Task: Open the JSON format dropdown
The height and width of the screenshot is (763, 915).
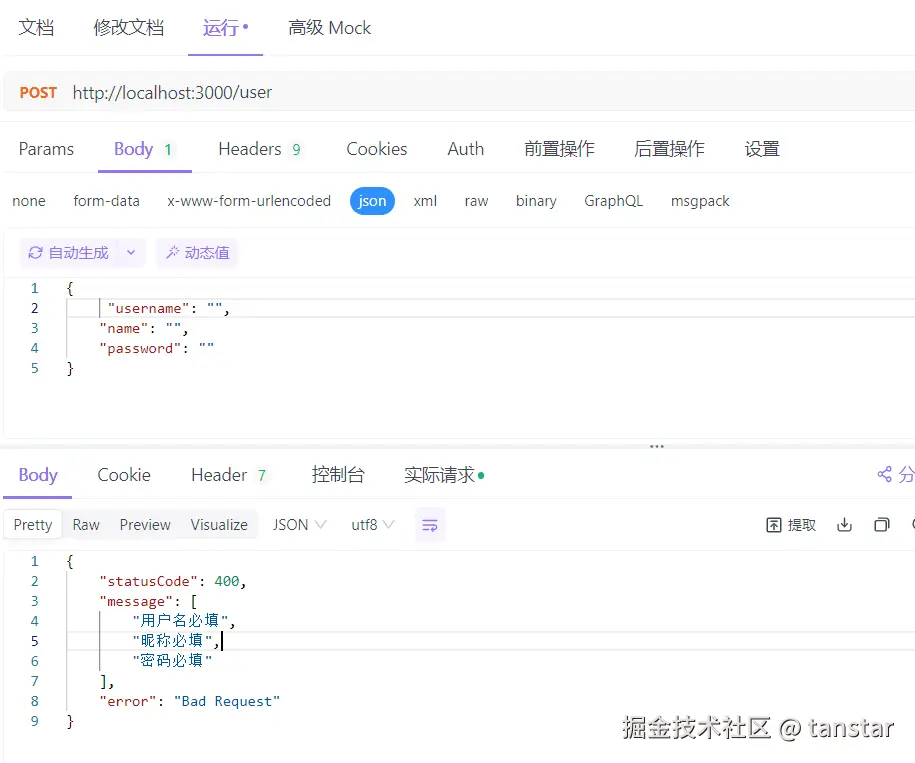Action: point(299,524)
